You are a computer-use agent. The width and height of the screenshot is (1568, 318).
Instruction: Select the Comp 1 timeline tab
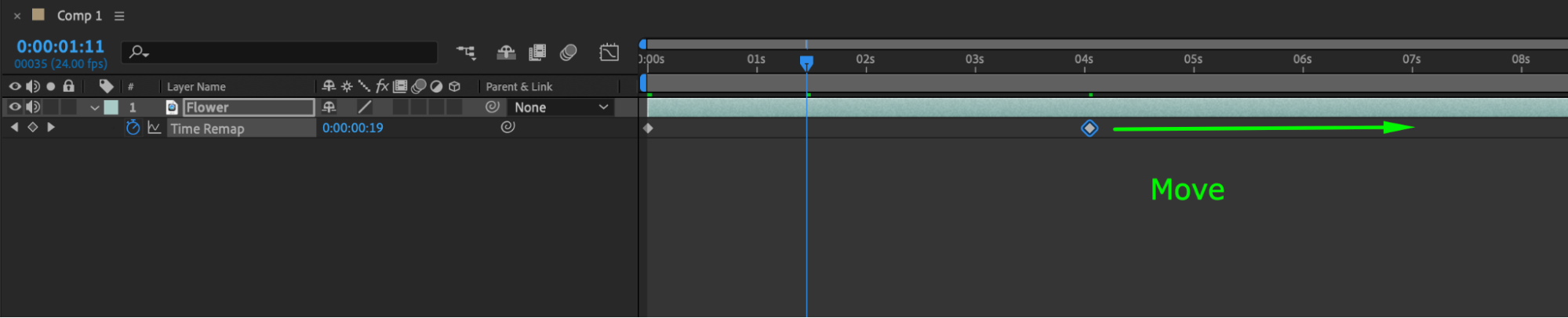tap(78, 16)
